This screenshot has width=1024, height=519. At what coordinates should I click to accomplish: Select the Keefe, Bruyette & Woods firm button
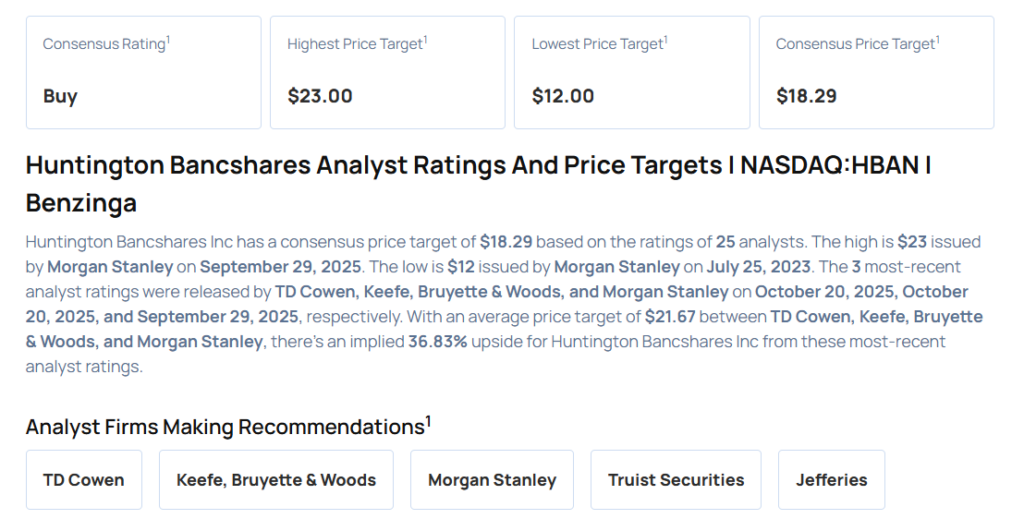click(276, 480)
